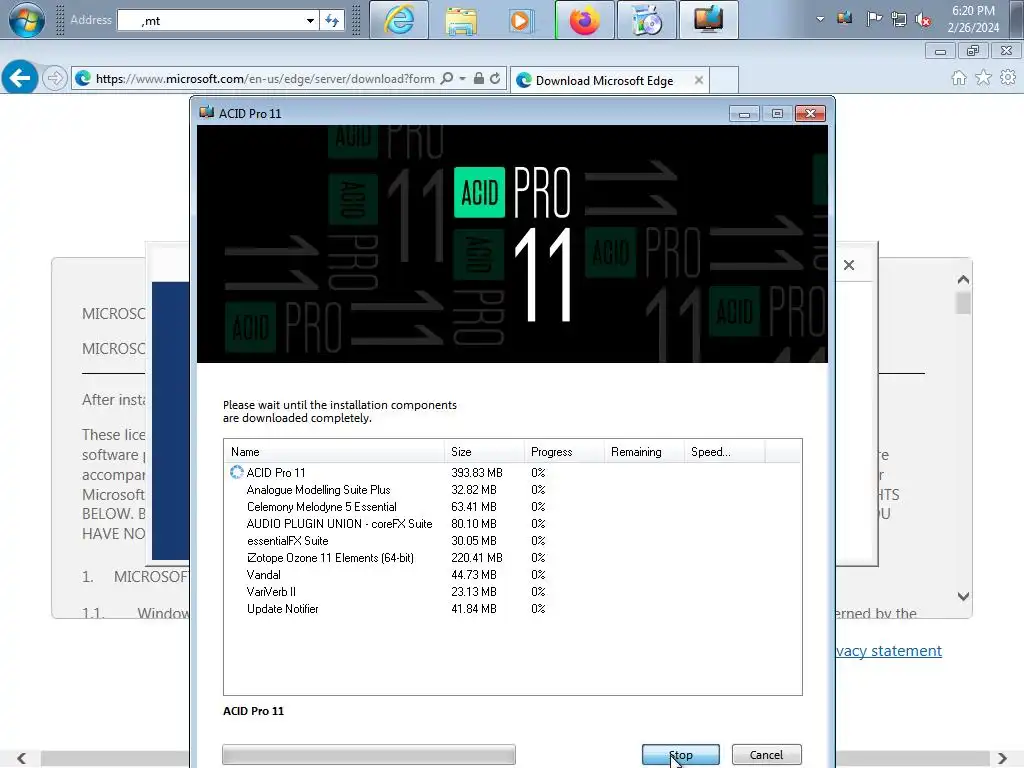The image size is (1024, 768).
Task: Open Action Center flag icon
Action: (874, 19)
